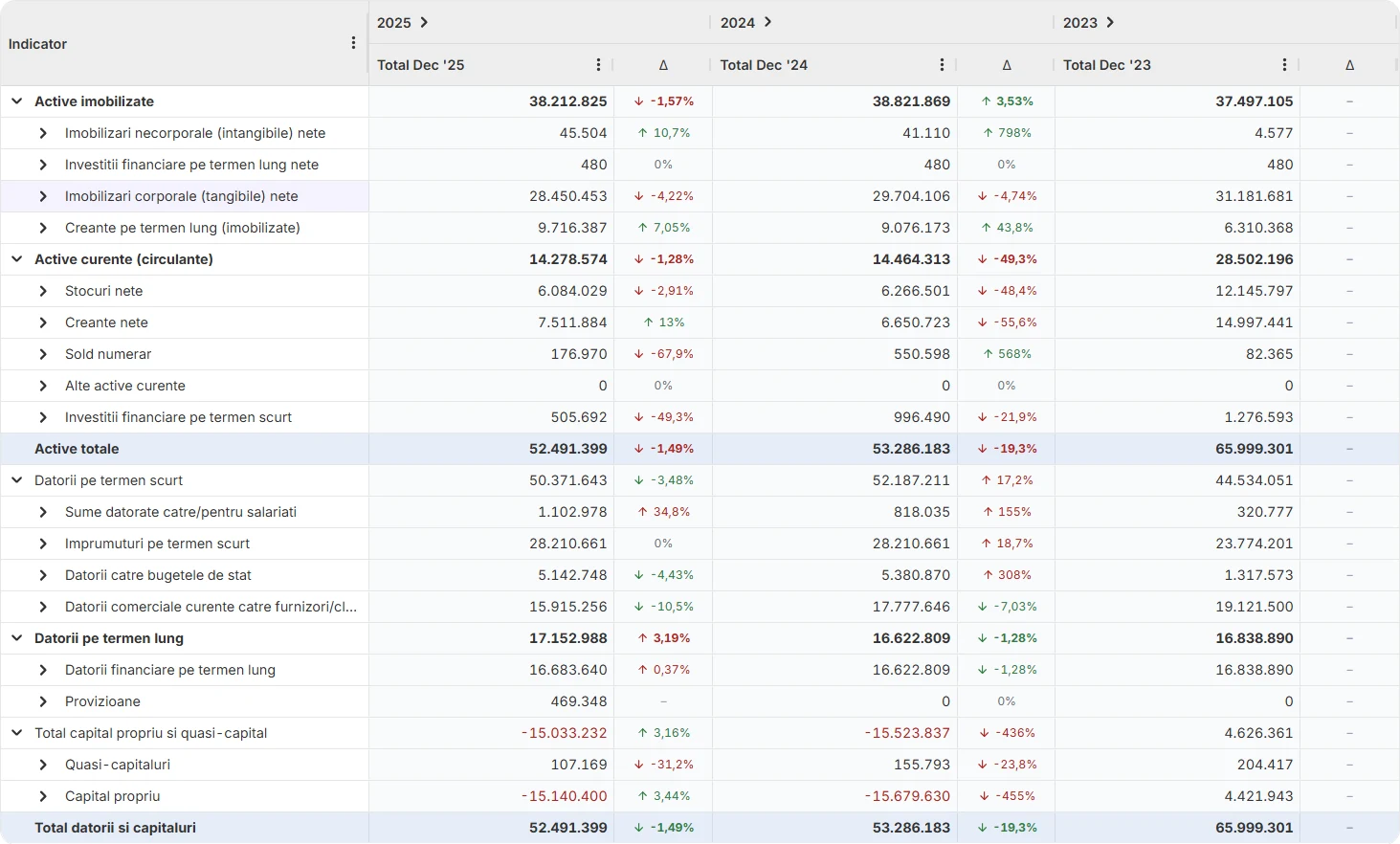The height and width of the screenshot is (844, 1400).
Task: Collapse Total capital propriu si quasi-capital group
Action: click(x=17, y=733)
